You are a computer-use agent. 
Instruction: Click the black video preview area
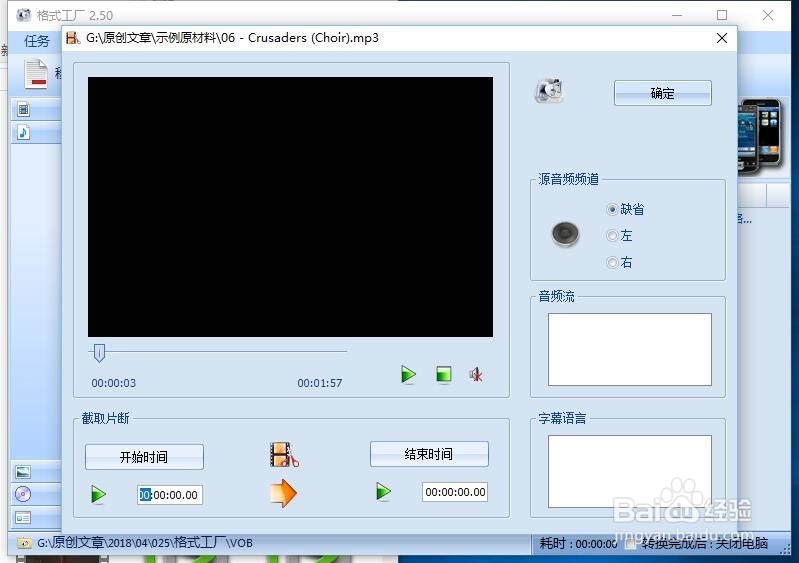click(x=290, y=207)
